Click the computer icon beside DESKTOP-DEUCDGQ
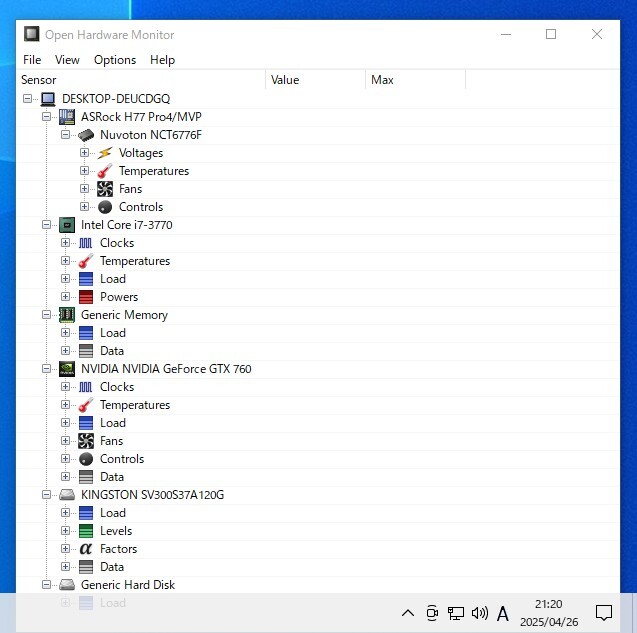Screen dimensions: 637x633 coord(48,99)
